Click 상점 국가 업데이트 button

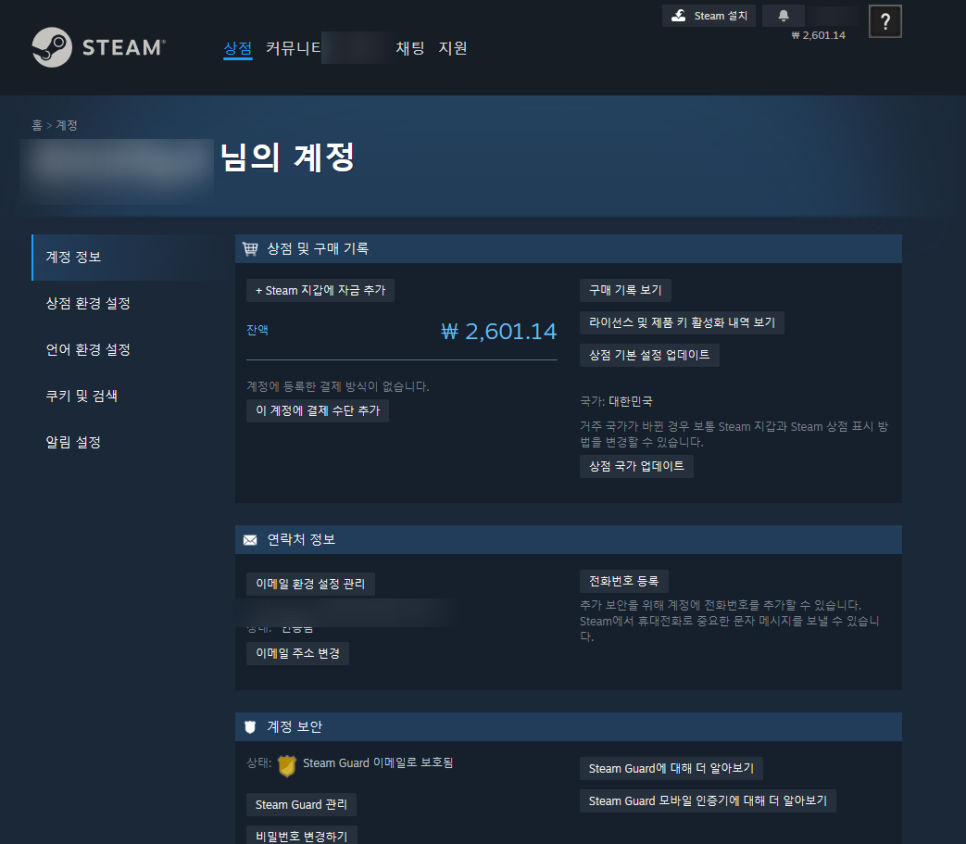tap(636, 466)
